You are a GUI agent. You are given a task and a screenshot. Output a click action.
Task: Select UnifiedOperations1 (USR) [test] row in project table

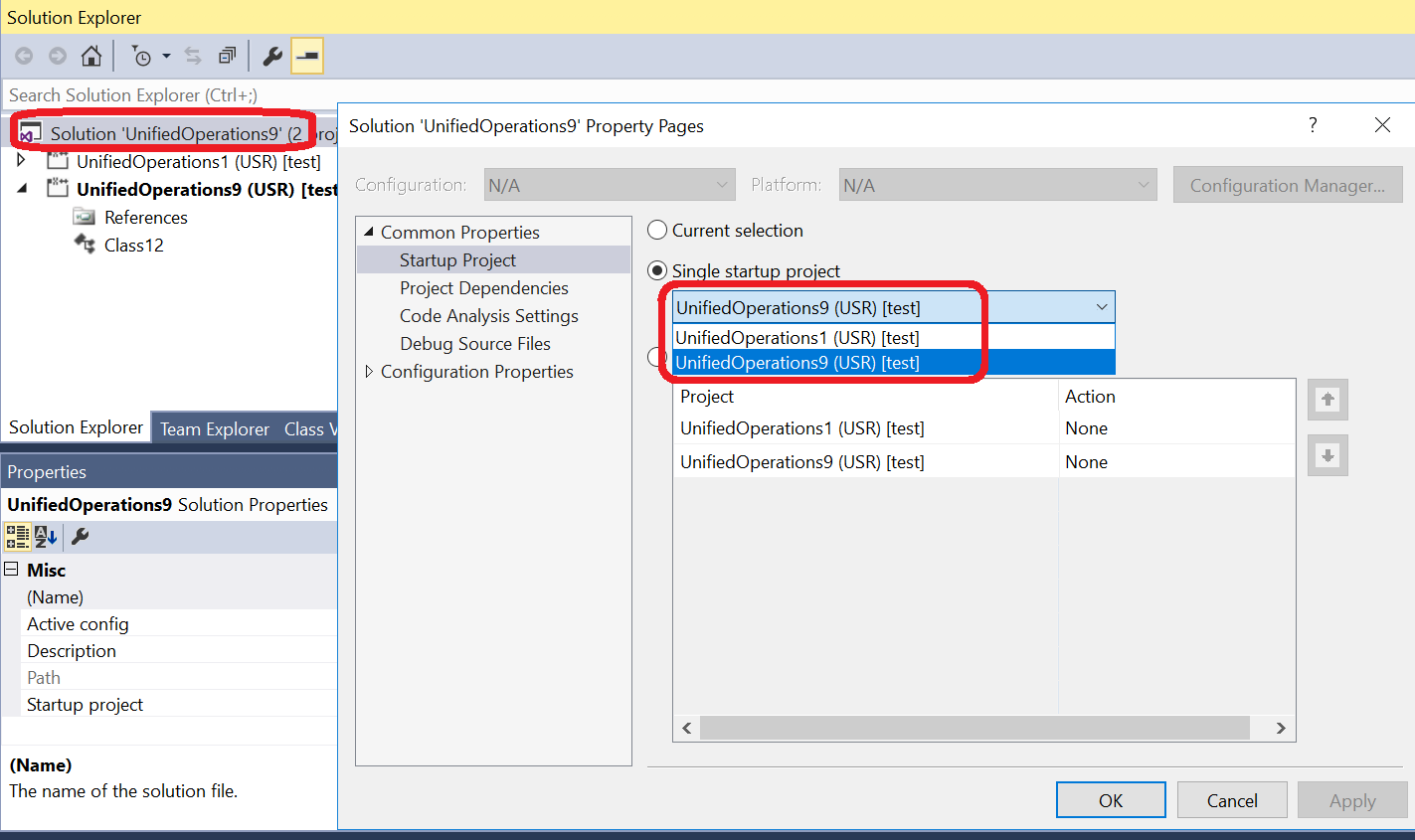click(x=802, y=428)
